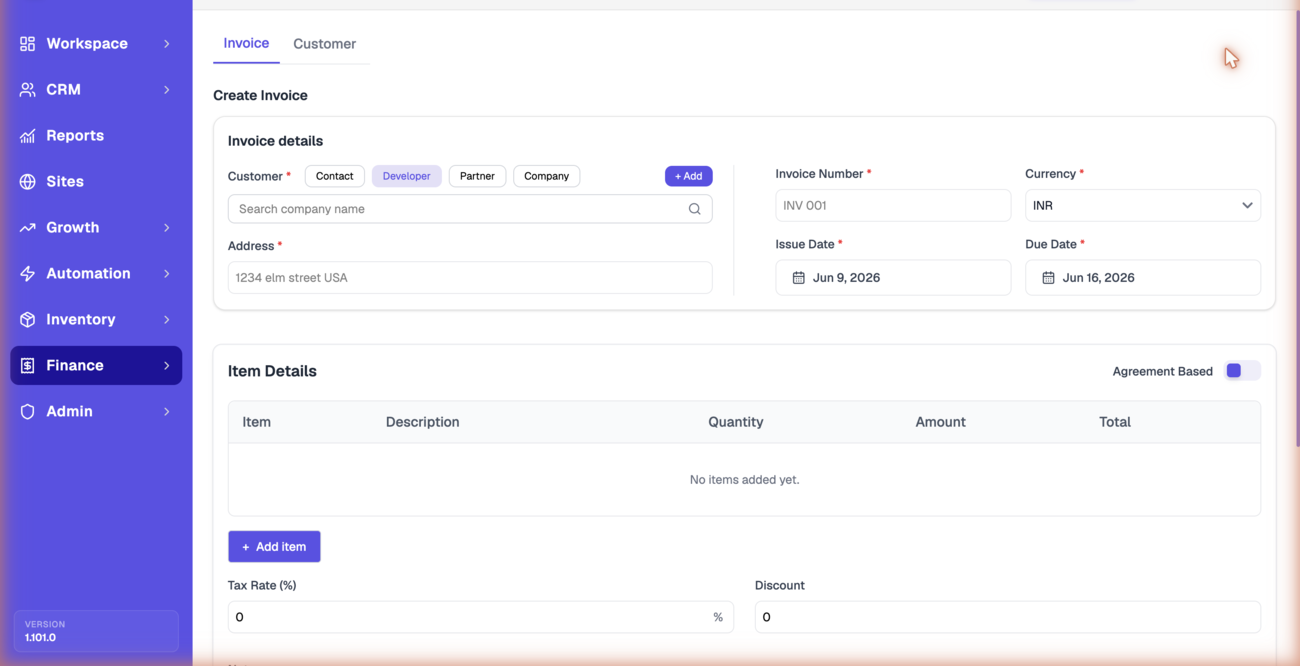The image size is (1300, 666).
Task: Click the calendar icon in Due Date
Action: point(1048,278)
